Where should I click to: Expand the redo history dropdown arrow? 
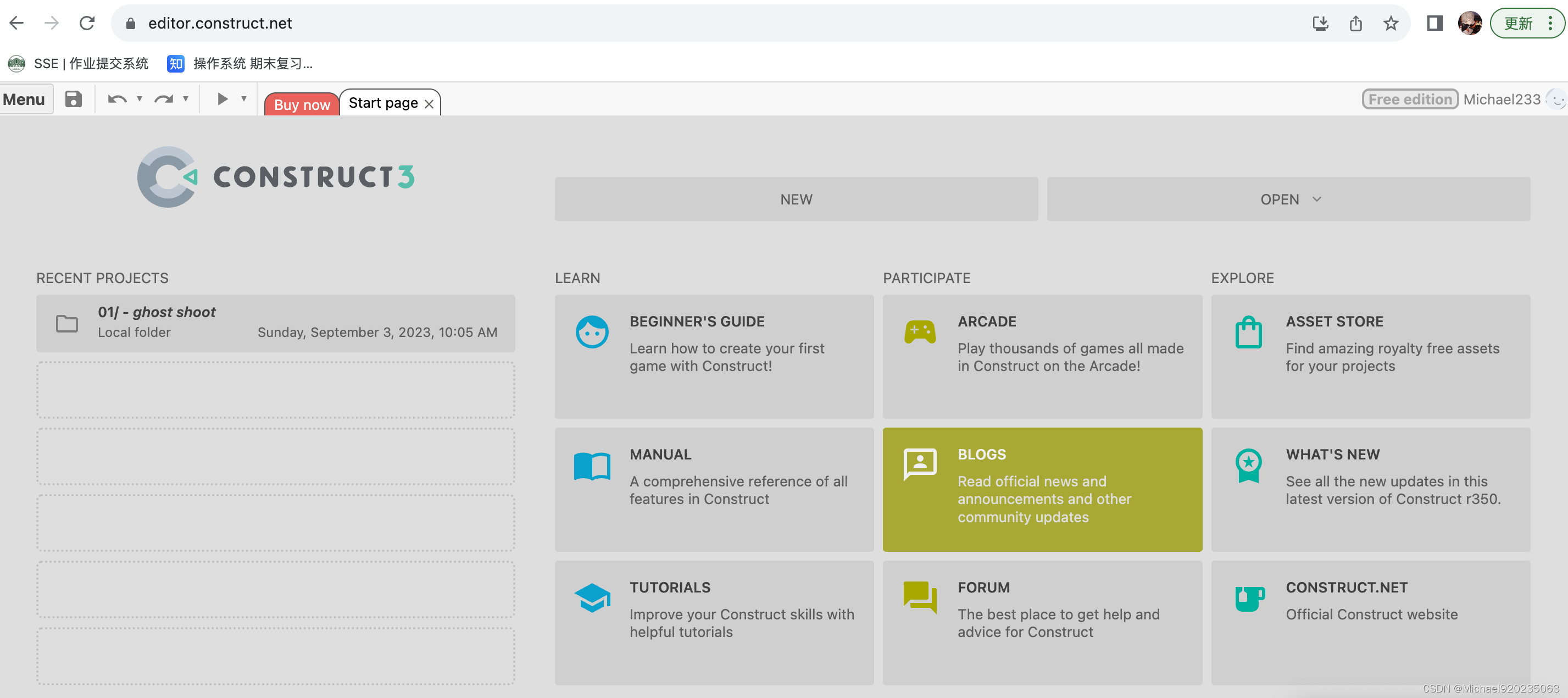click(x=186, y=99)
